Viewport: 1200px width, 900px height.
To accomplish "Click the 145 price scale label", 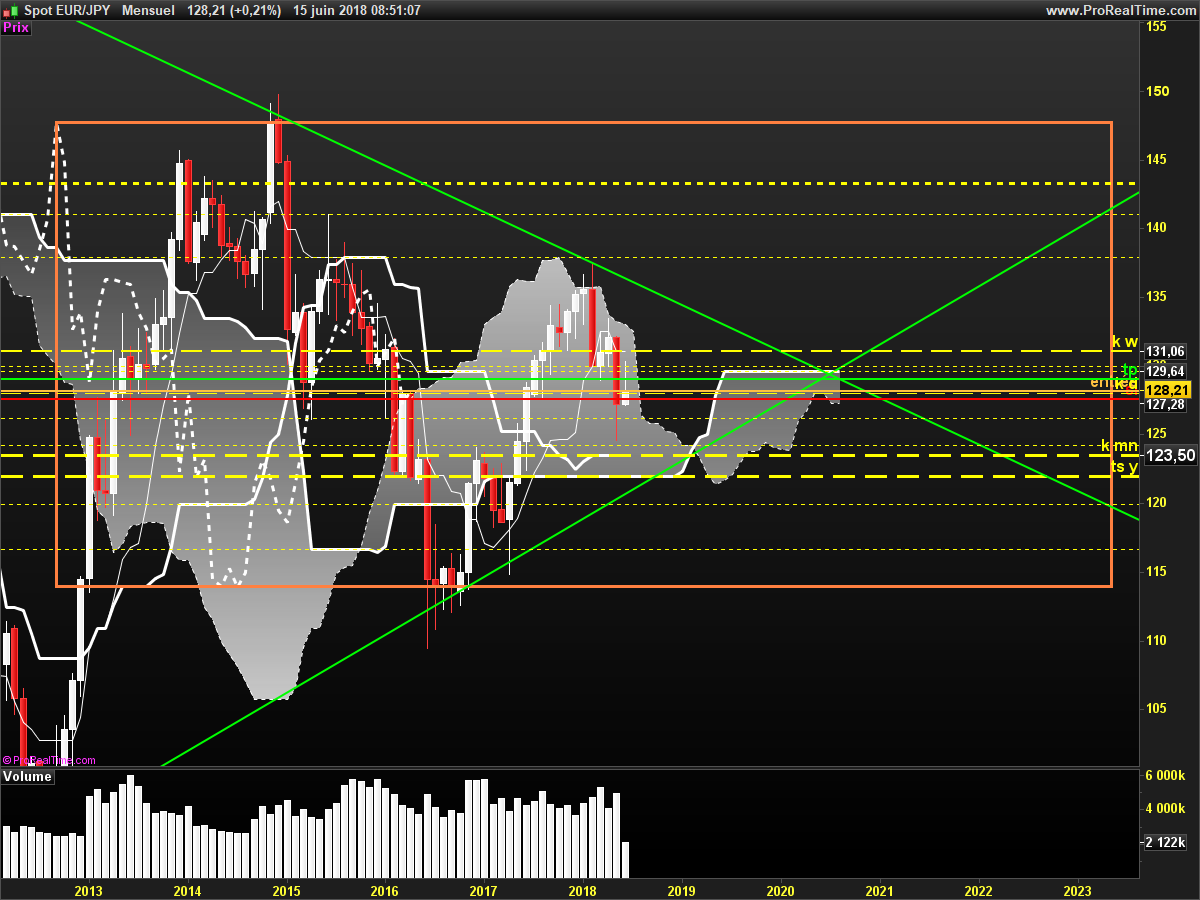I will click(x=1156, y=159).
